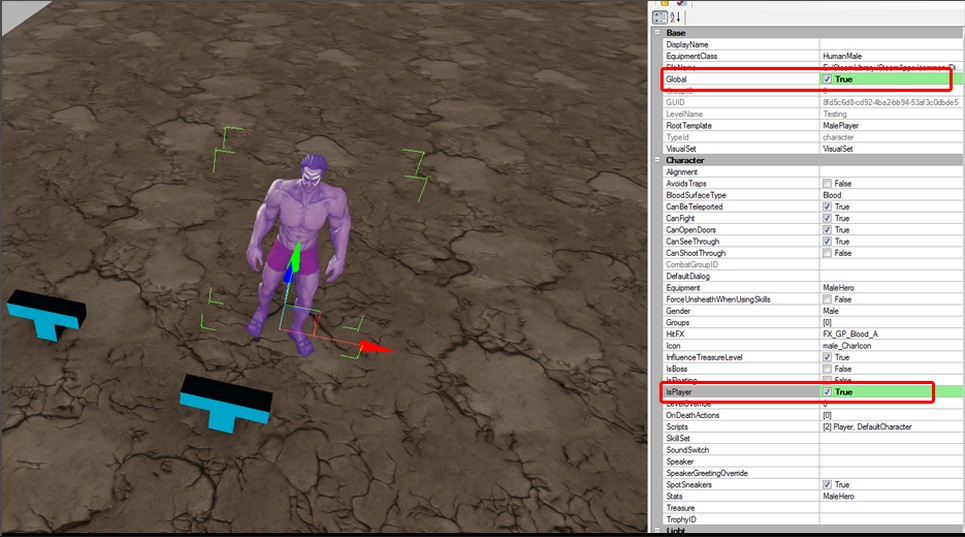
Task: Grab the red X-axis gizmo arrow
Action: (x=375, y=348)
